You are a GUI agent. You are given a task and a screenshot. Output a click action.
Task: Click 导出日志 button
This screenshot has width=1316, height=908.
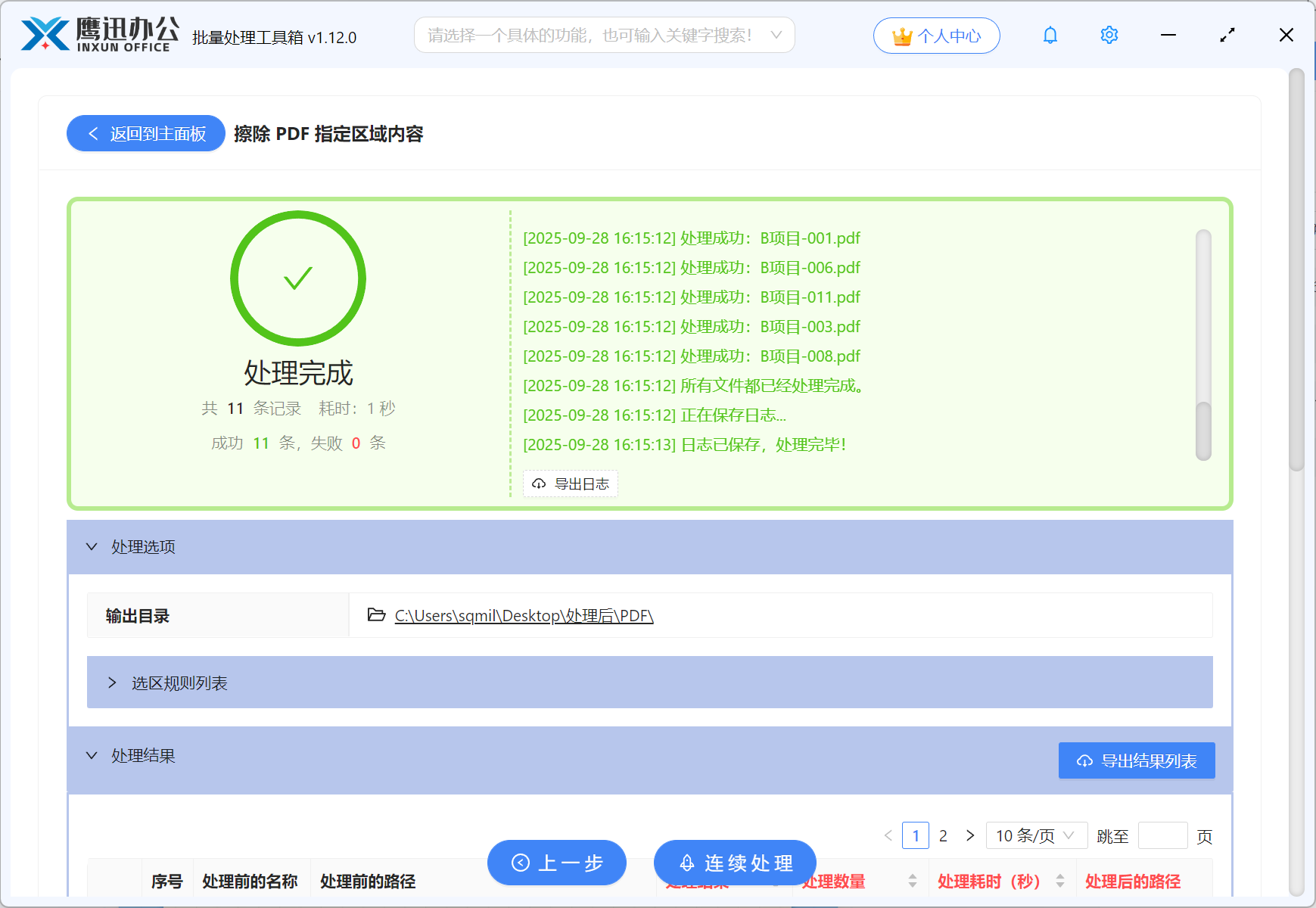coord(571,484)
